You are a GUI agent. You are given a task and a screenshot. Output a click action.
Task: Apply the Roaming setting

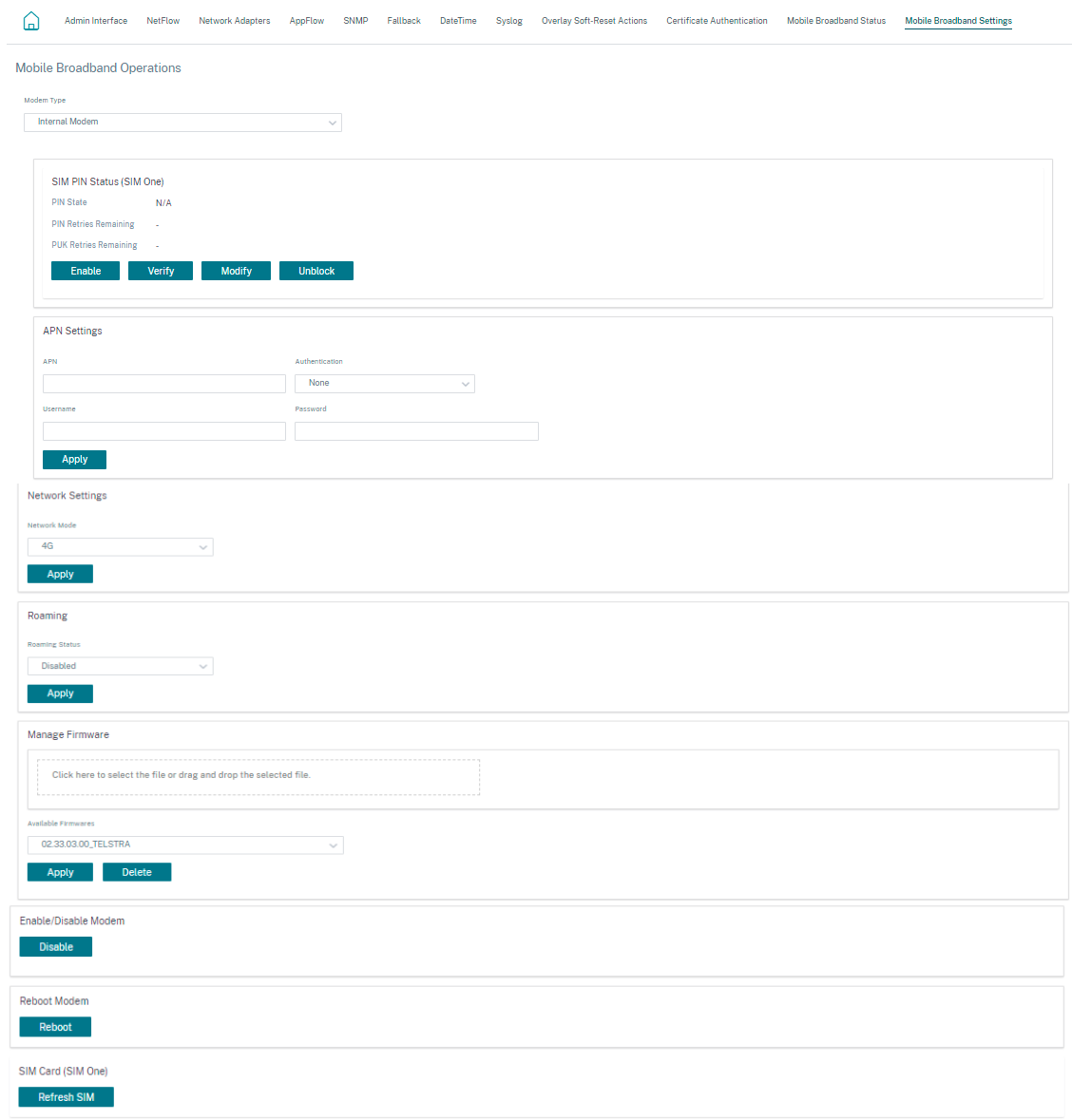coord(60,693)
